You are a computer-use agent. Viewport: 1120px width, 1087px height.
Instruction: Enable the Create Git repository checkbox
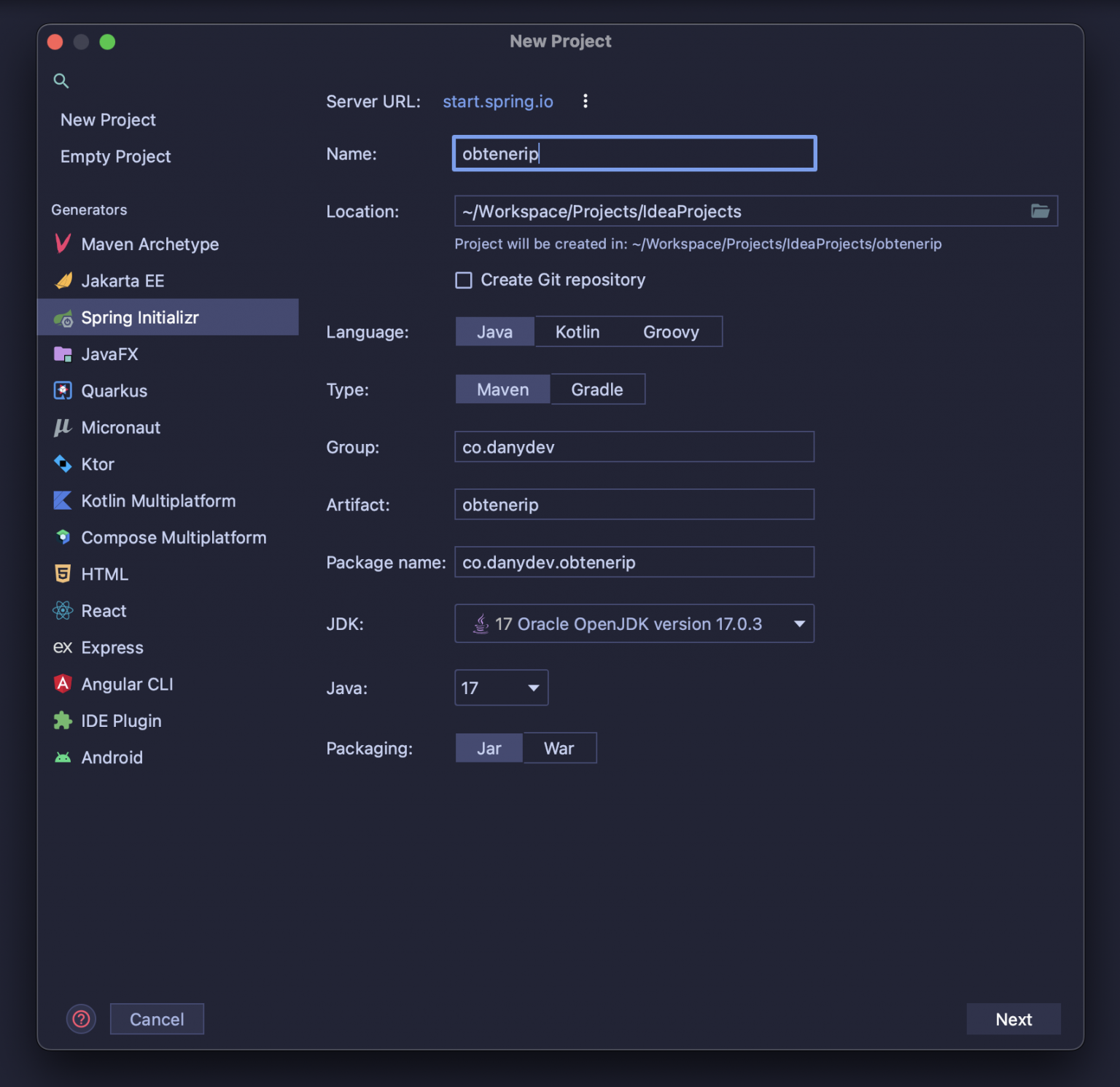[x=464, y=280]
